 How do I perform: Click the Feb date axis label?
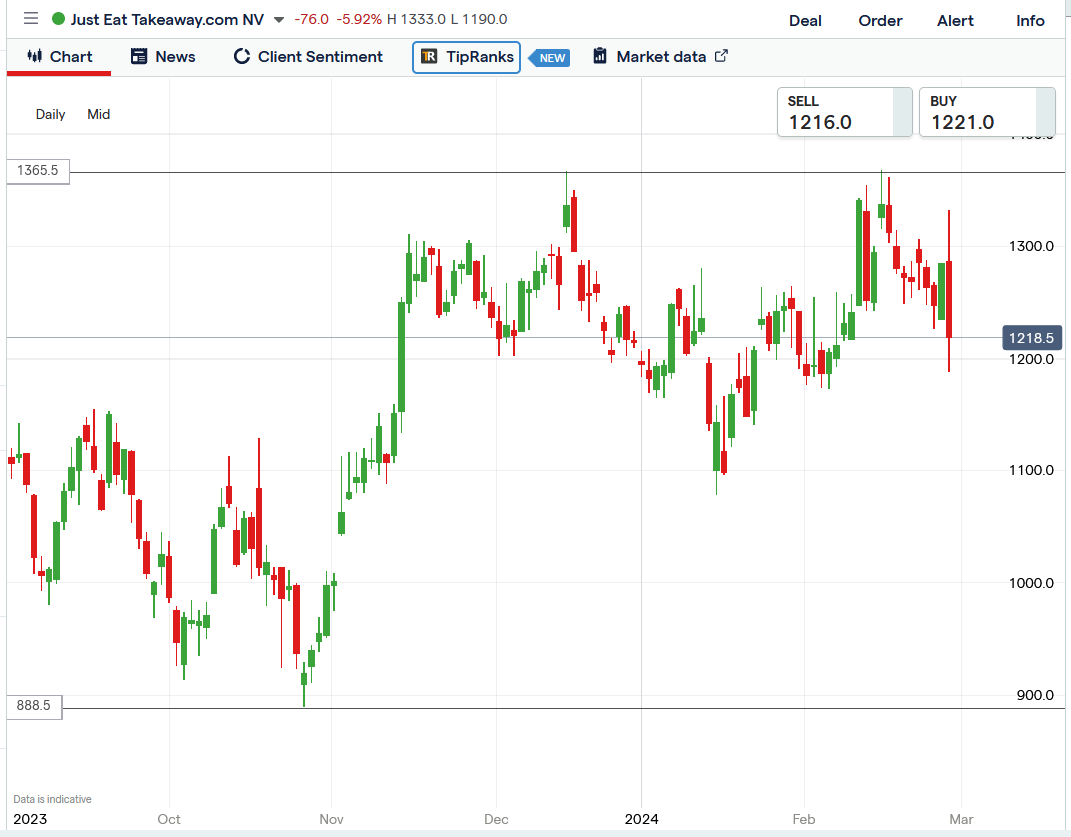coord(804,819)
